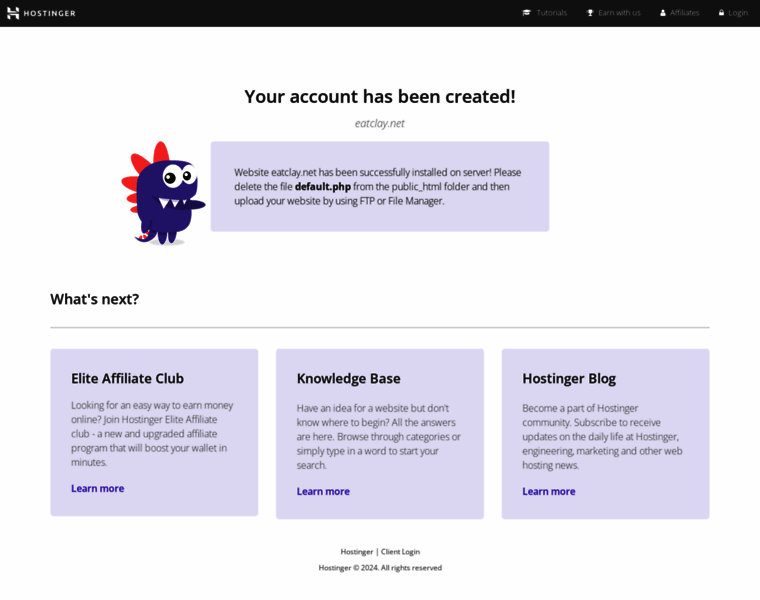The width and height of the screenshot is (760, 600).
Task: Click the person icon beside Affiliates
Action: [663, 13]
